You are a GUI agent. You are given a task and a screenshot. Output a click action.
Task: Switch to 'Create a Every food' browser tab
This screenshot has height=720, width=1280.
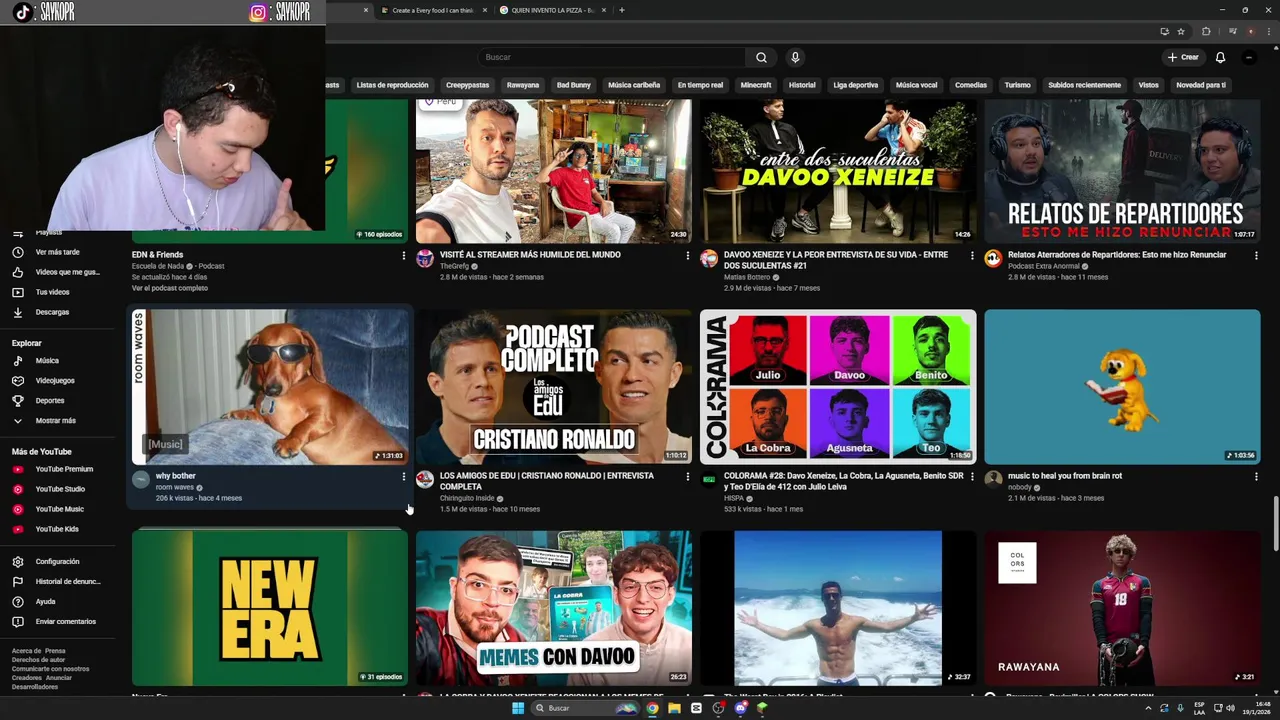[x=432, y=10]
